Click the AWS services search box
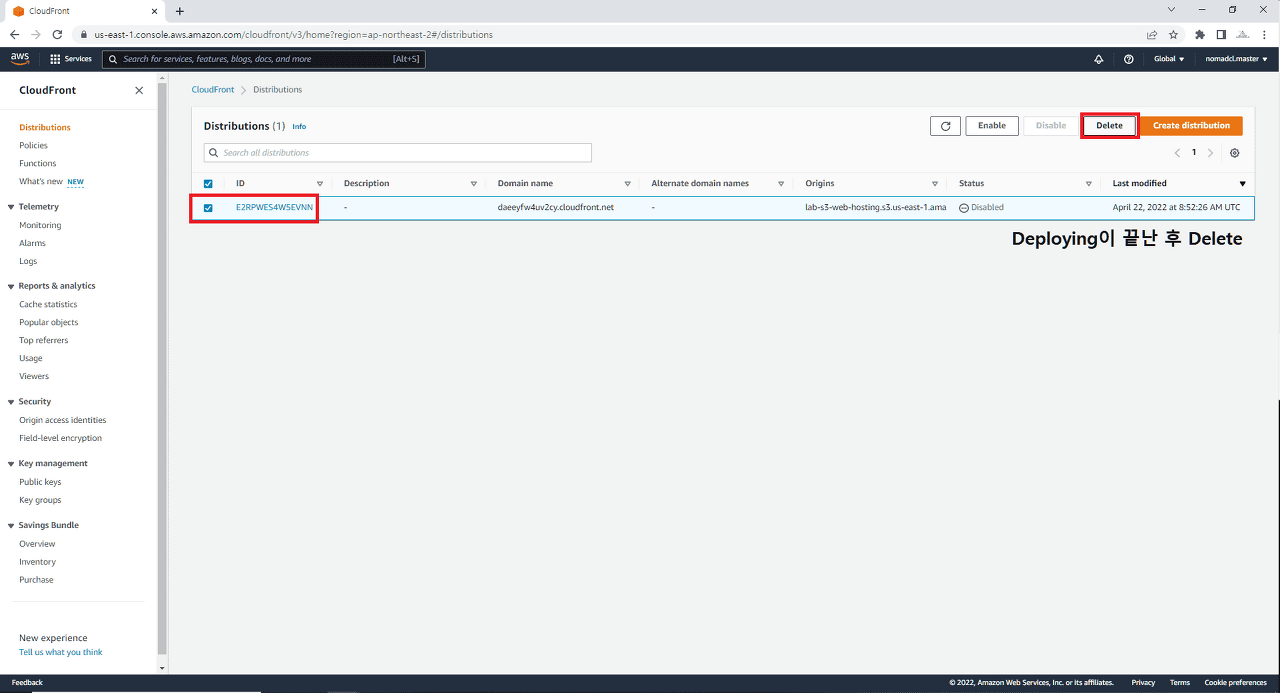The height and width of the screenshot is (693, 1280). click(x=264, y=59)
